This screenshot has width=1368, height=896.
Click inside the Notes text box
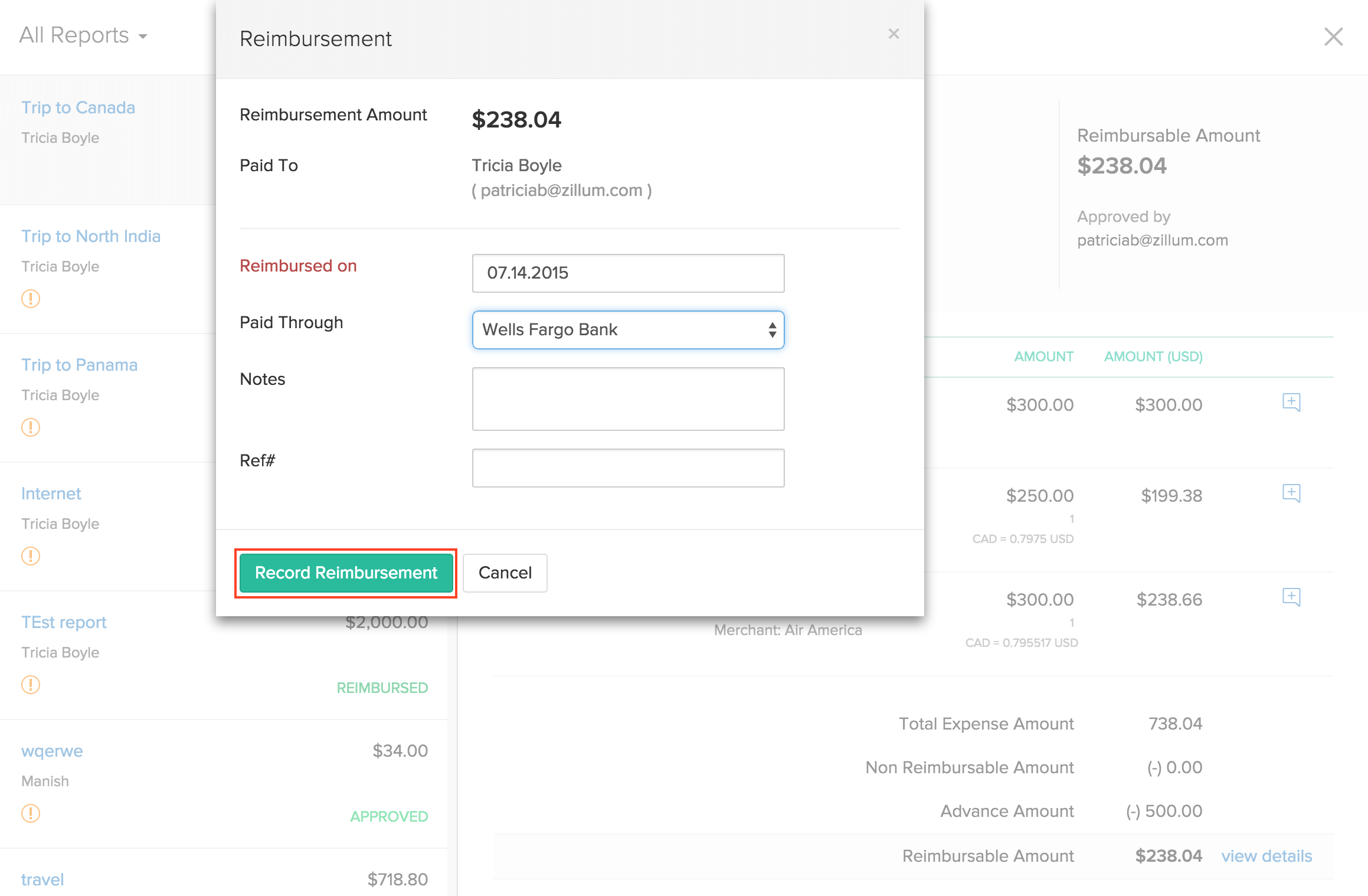(x=627, y=399)
